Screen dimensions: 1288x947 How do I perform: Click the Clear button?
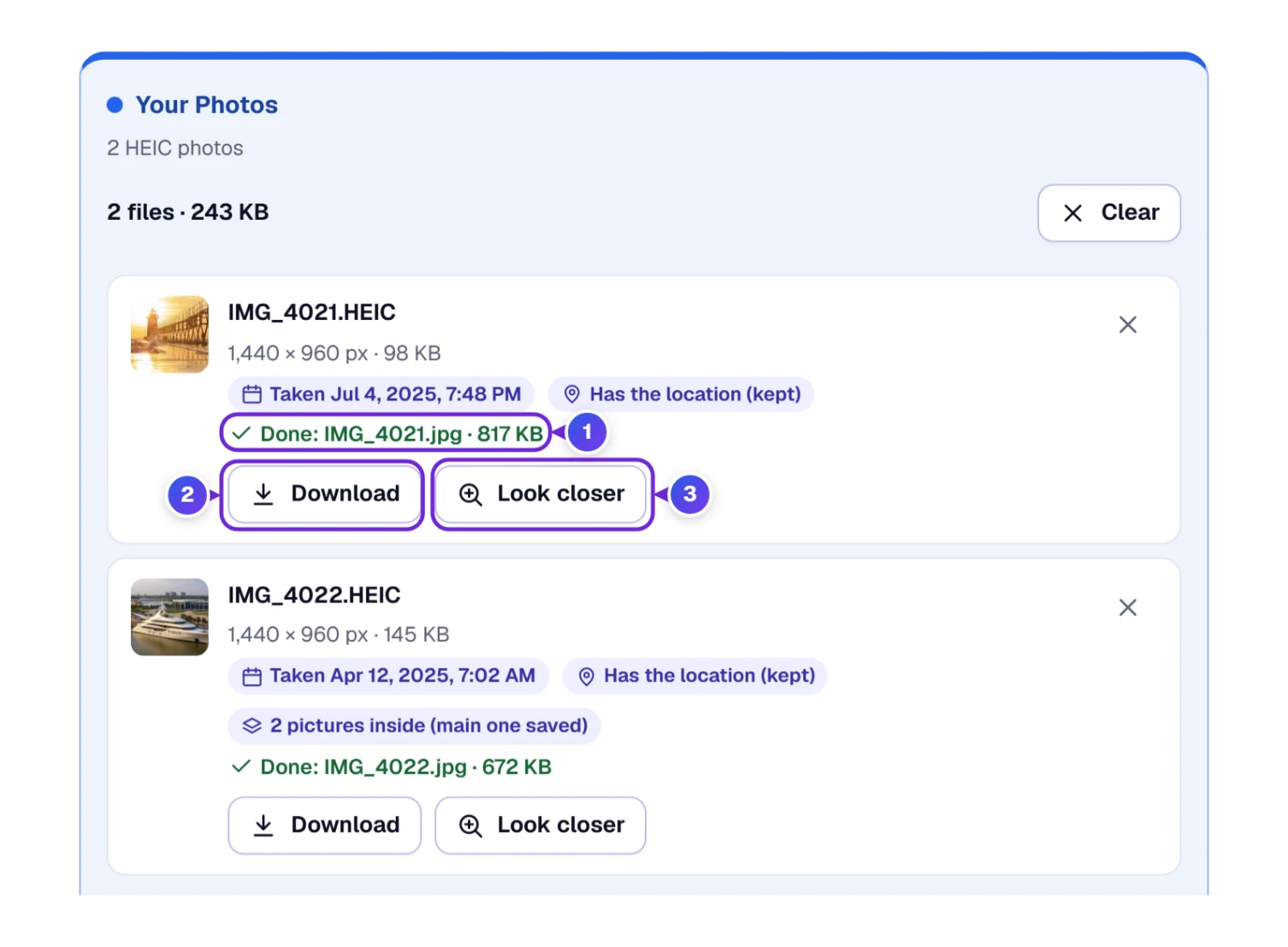tap(1108, 213)
